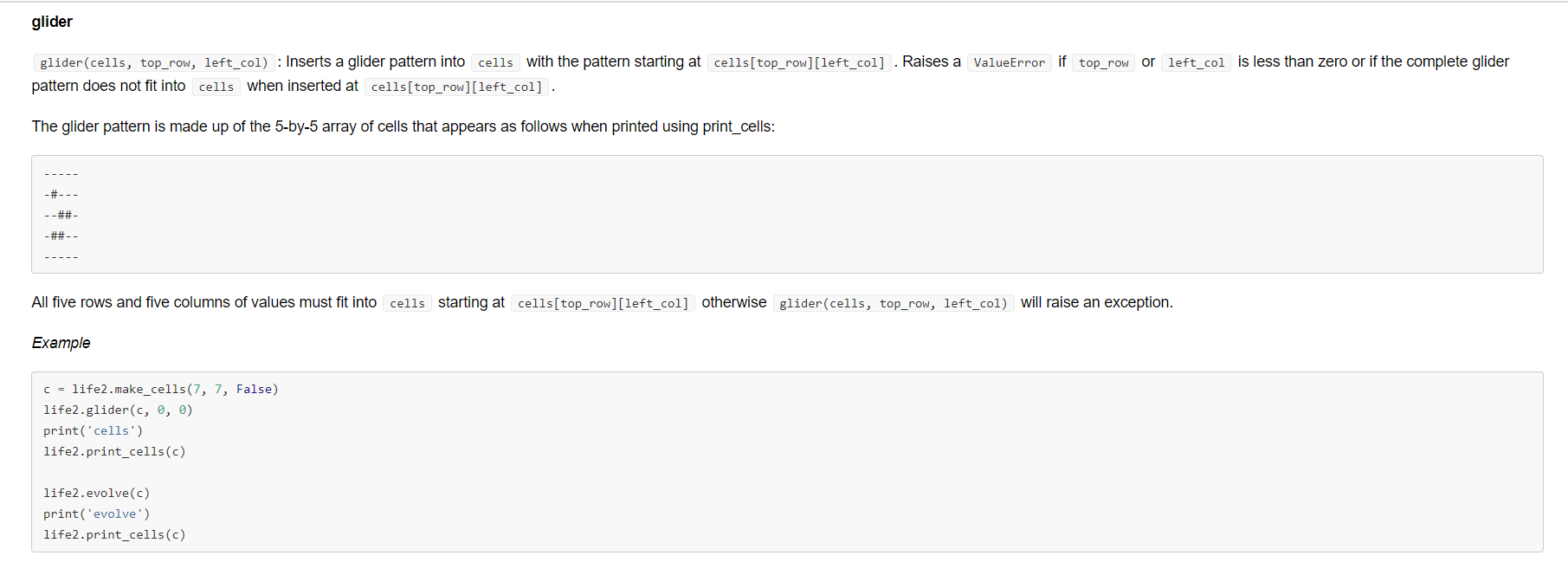This screenshot has width=1568, height=562.
Task: Click the "--##-" row of the glider pattern
Action: pyautogui.click(x=61, y=216)
